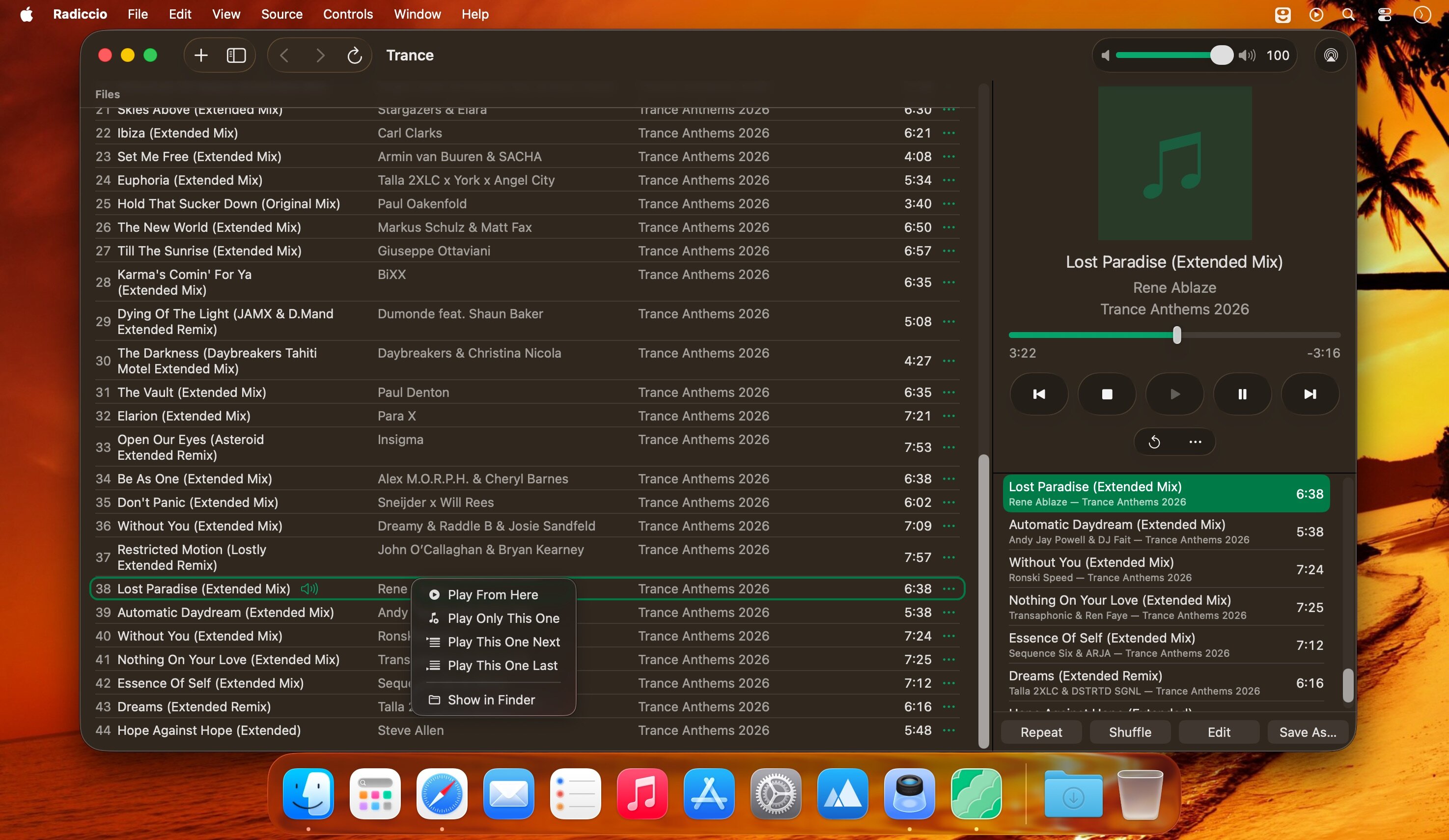The width and height of the screenshot is (1449, 840).
Task: Click the play-circle icon in menu bar
Action: coord(1316,14)
